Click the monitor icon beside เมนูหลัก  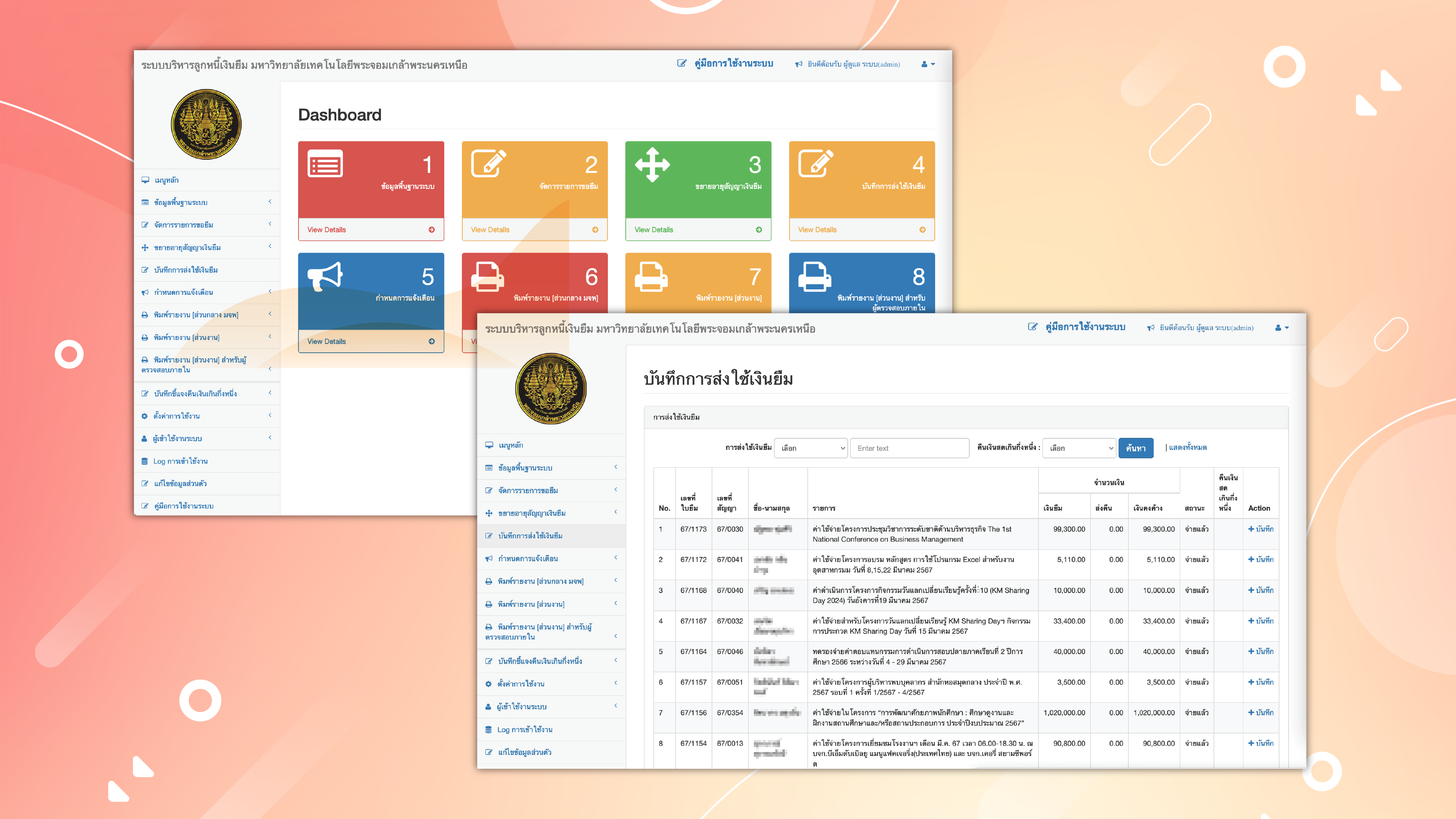point(489,445)
